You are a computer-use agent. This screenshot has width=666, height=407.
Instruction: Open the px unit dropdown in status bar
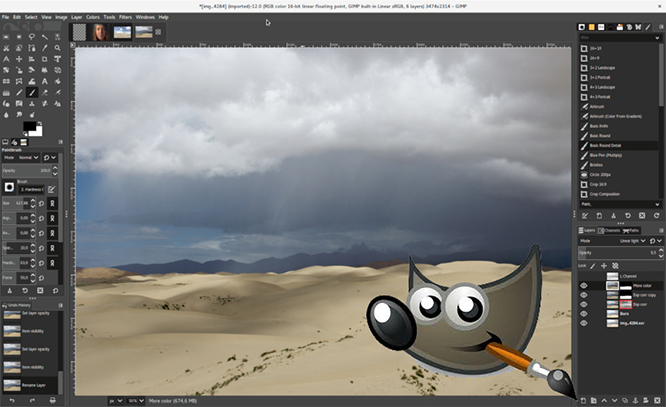[x=116, y=401]
